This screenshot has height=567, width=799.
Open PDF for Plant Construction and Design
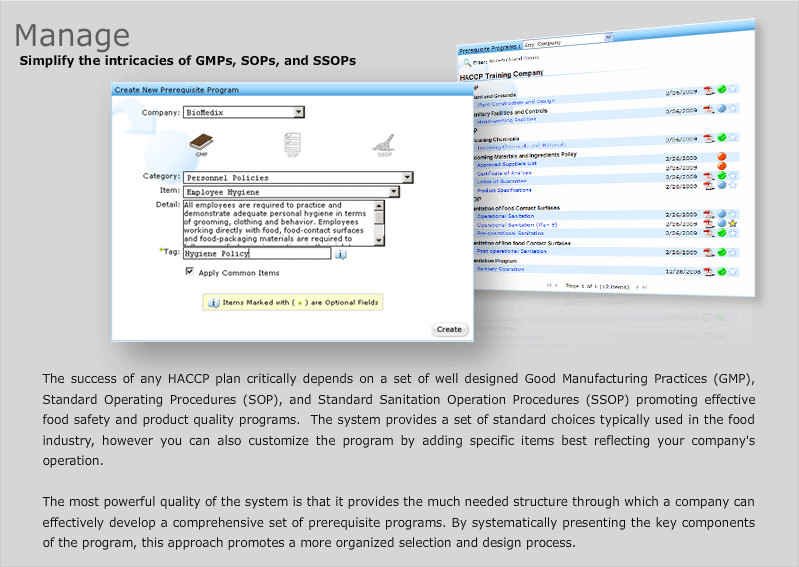tap(709, 90)
